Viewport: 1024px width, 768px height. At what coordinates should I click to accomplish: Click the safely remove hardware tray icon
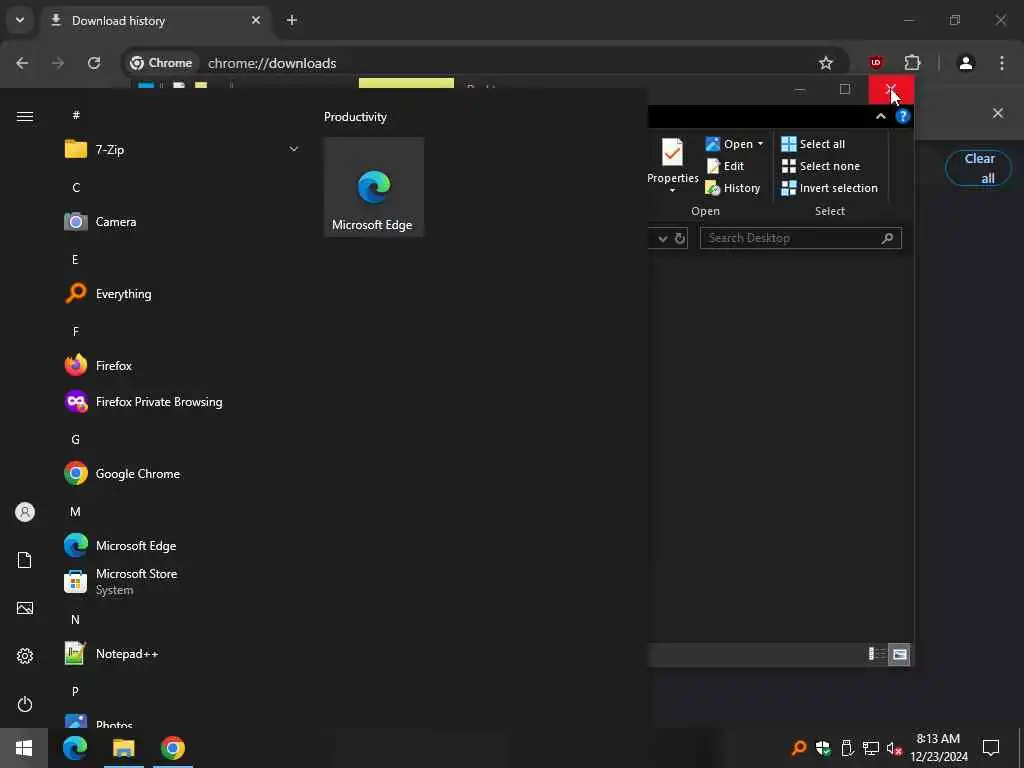(x=847, y=748)
